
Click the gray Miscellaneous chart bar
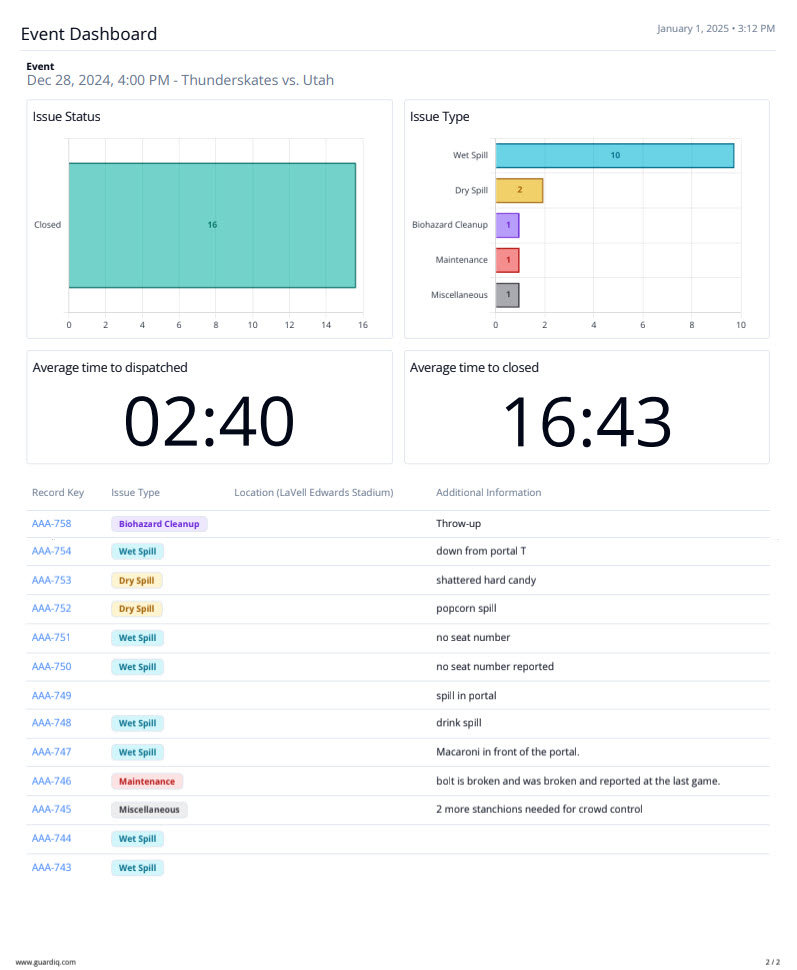pos(507,295)
